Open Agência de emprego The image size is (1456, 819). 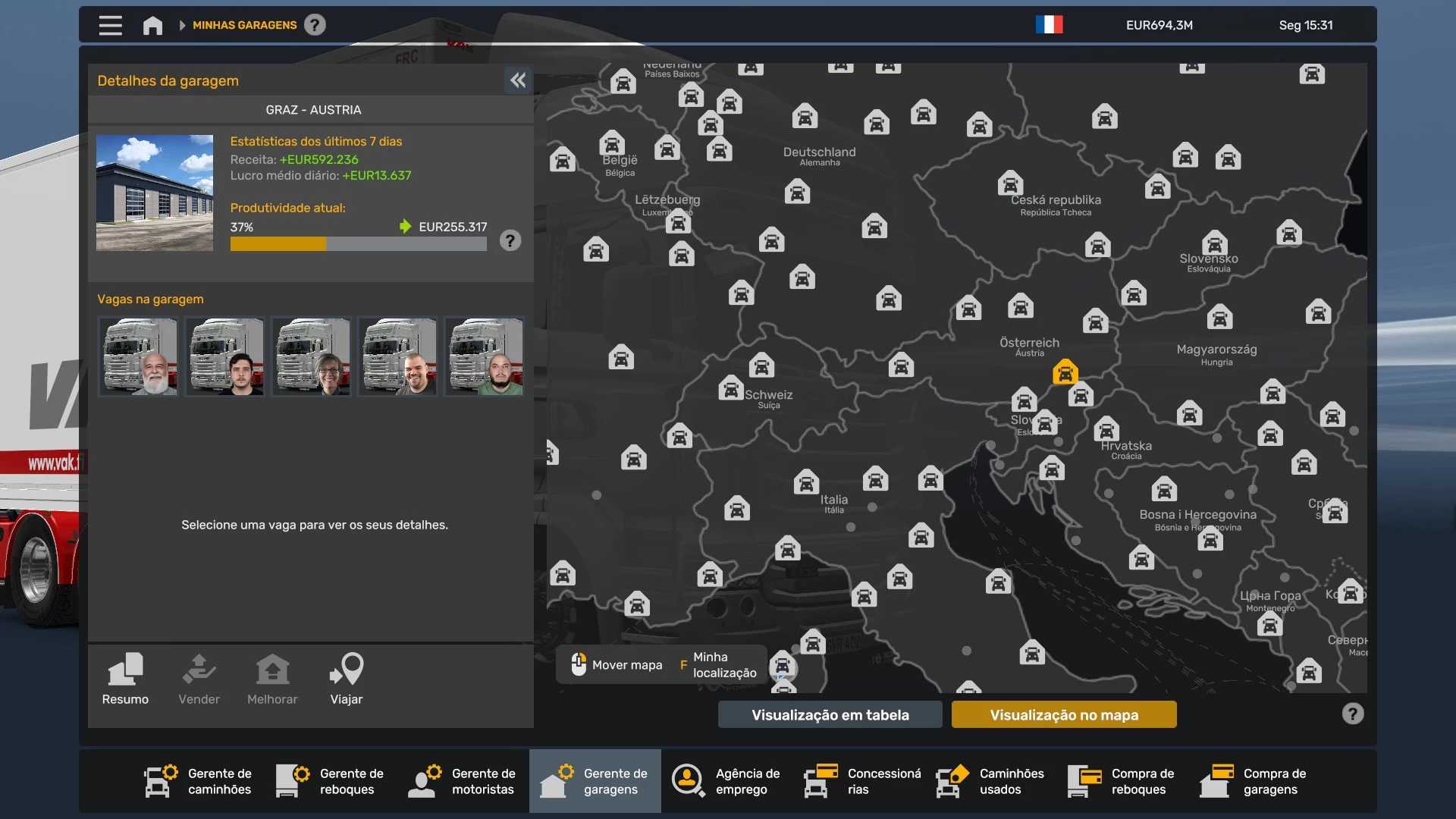(726, 781)
